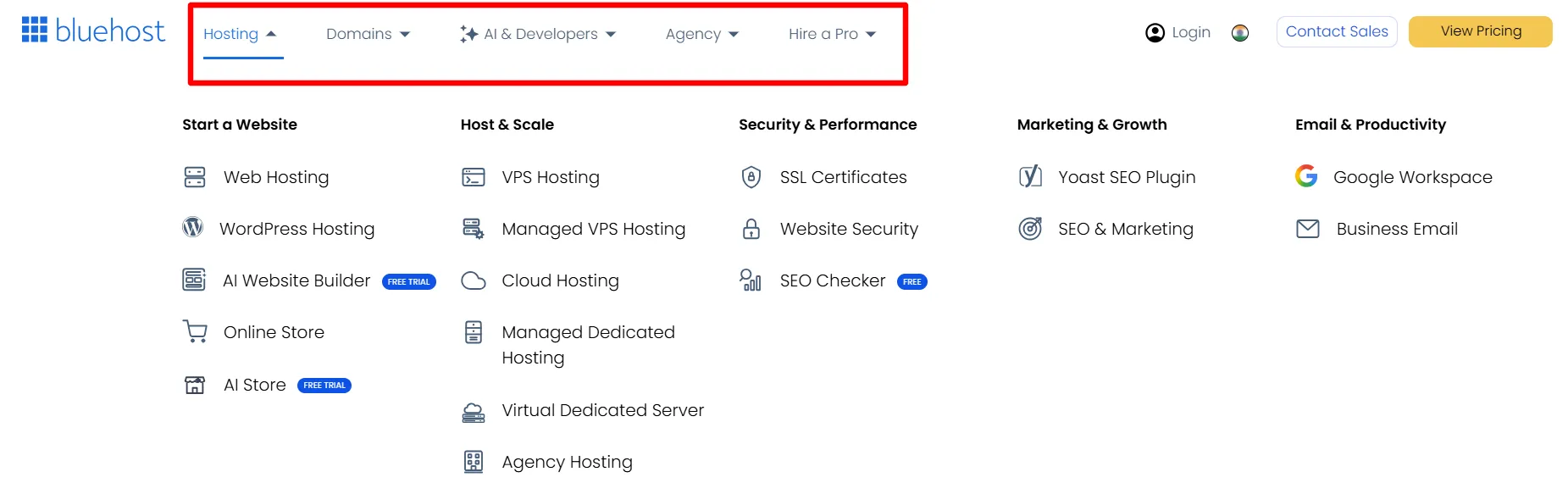Expand the Hire a Pro dropdown arrow
1568x483 pixels.
[x=871, y=35]
